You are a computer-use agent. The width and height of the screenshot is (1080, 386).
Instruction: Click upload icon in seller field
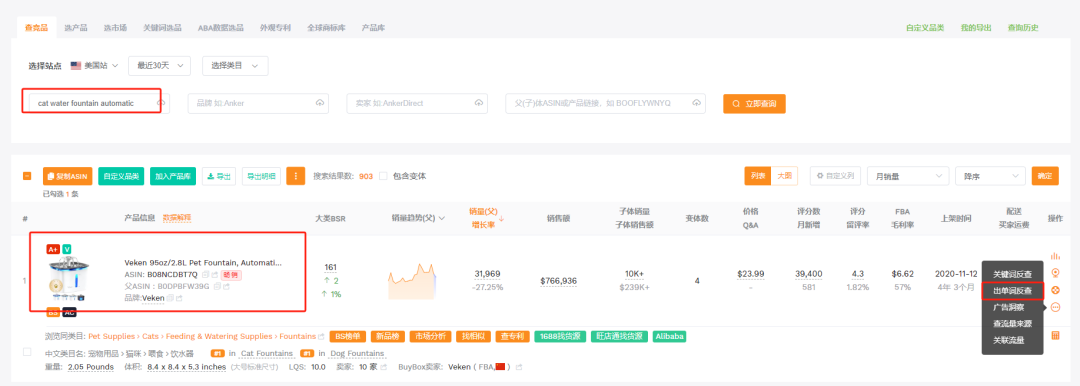click(479, 103)
